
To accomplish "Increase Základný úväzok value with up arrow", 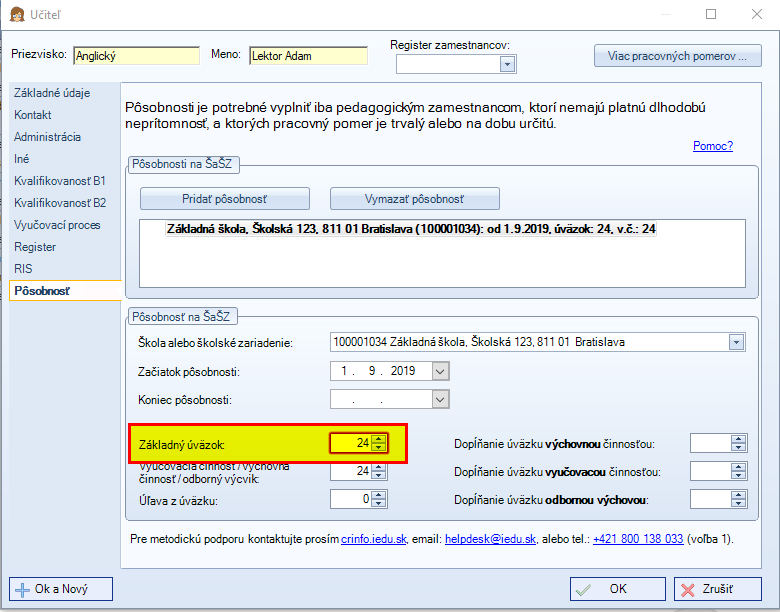I will click(x=379, y=439).
